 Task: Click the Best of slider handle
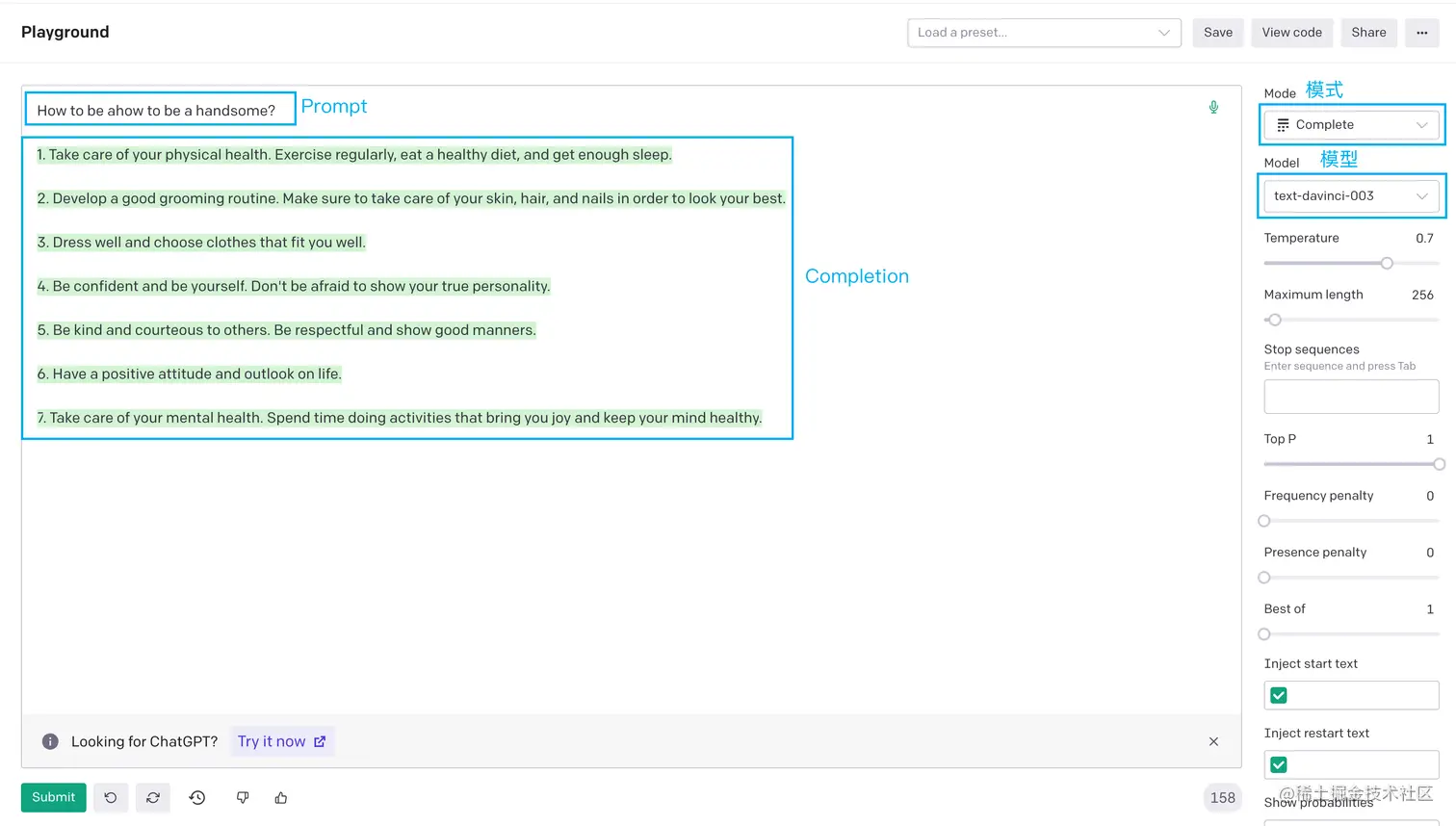tap(1264, 634)
